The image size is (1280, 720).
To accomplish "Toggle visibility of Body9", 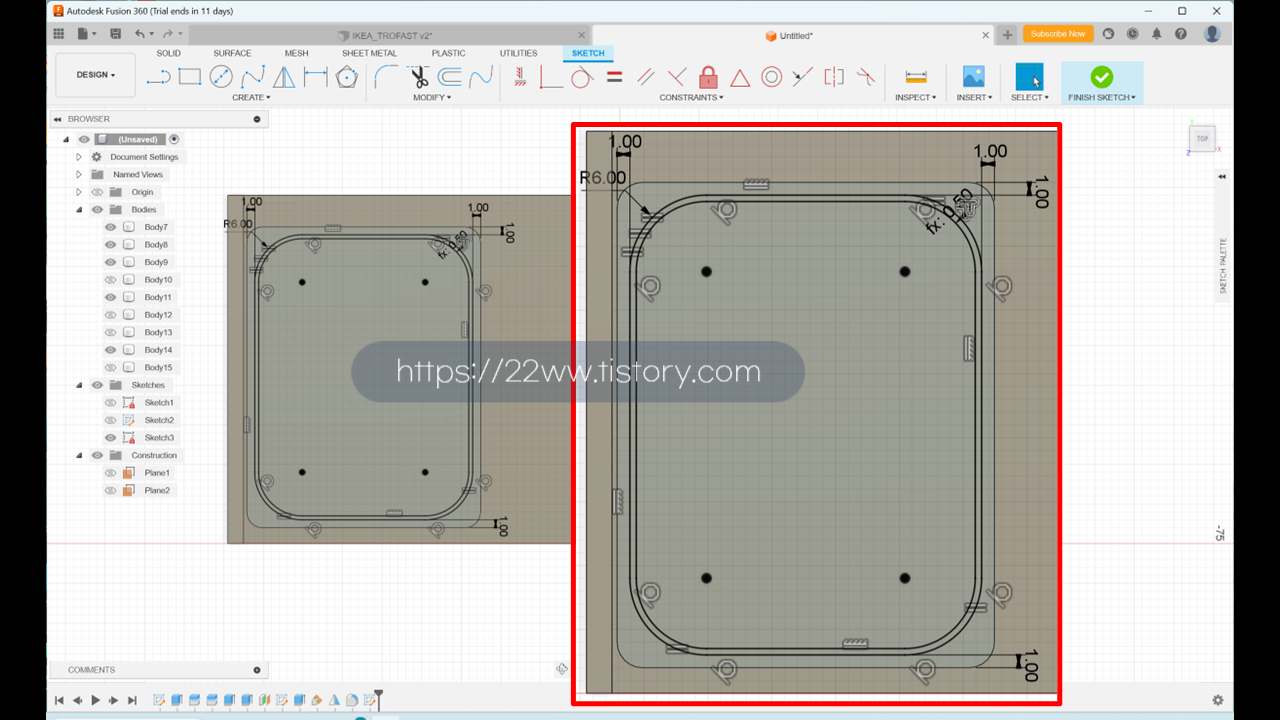I will (x=111, y=262).
